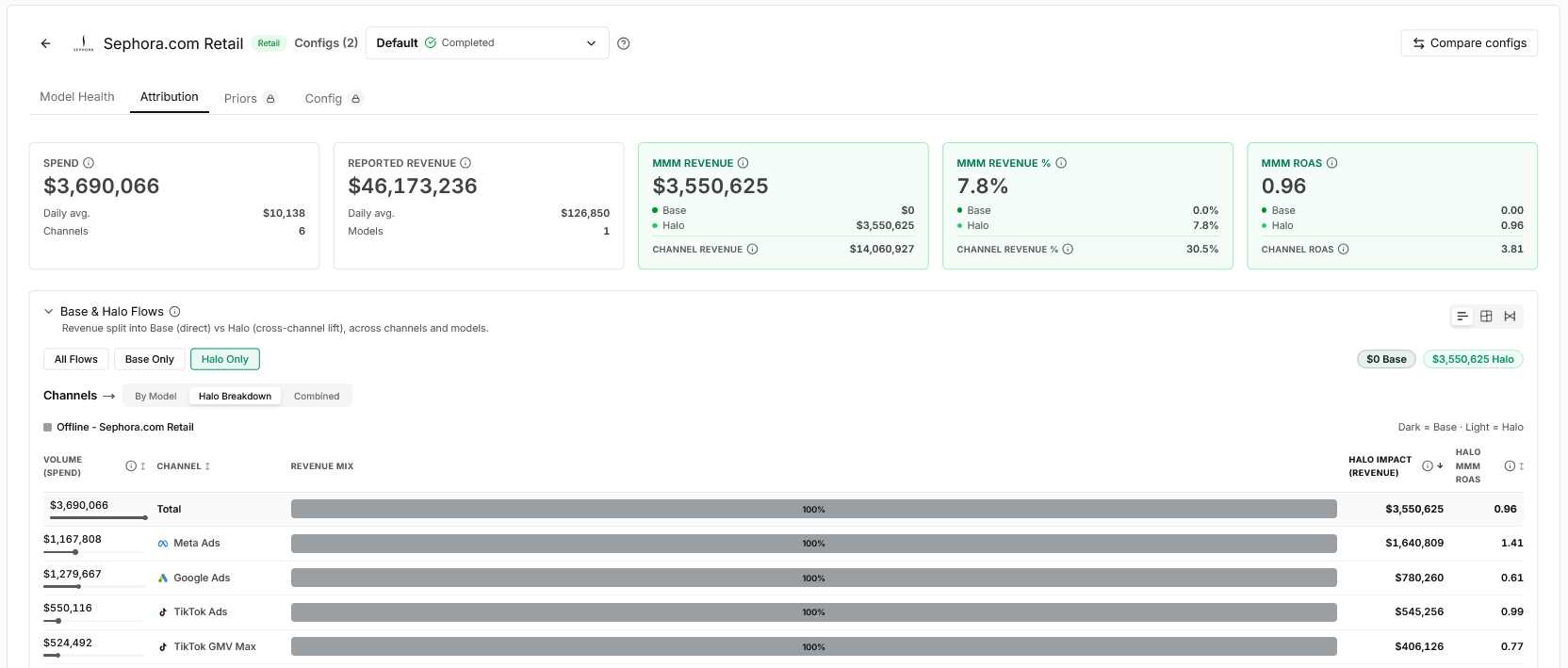Click the Retail tag badge
1568x668 pixels.
coord(269,43)
